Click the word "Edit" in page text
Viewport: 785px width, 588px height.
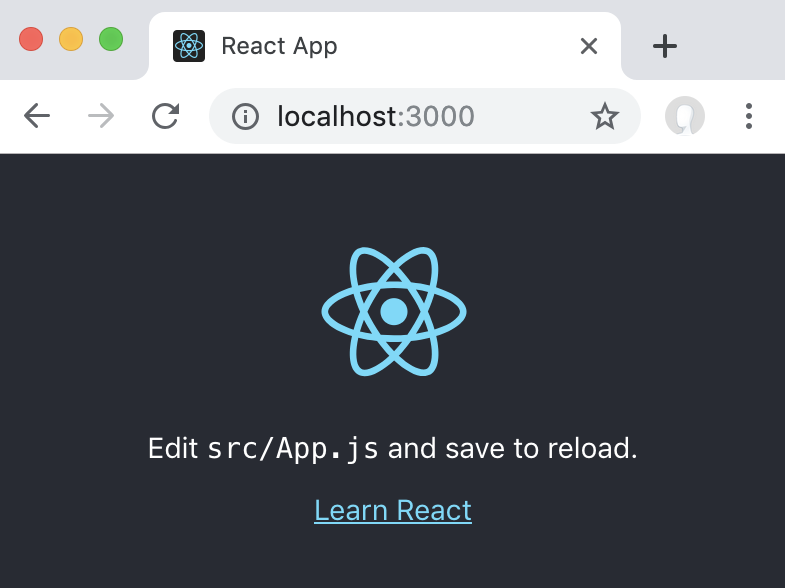tap(173, 448)
